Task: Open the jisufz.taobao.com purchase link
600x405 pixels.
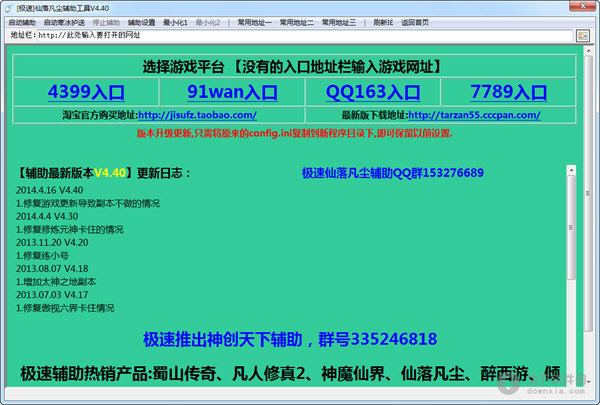Action: tap(197, 115)
